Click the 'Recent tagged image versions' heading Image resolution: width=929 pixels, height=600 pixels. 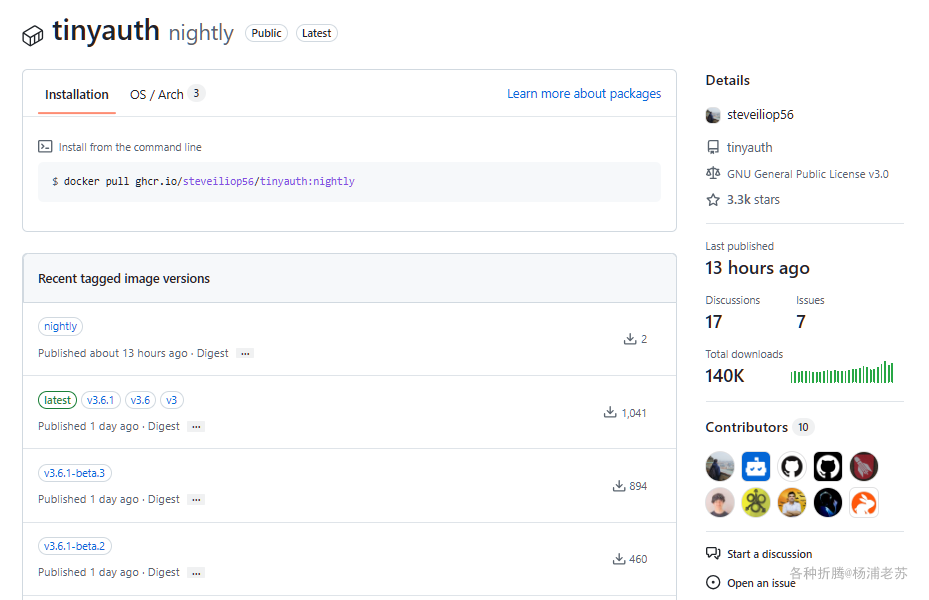tap(124, 278)
